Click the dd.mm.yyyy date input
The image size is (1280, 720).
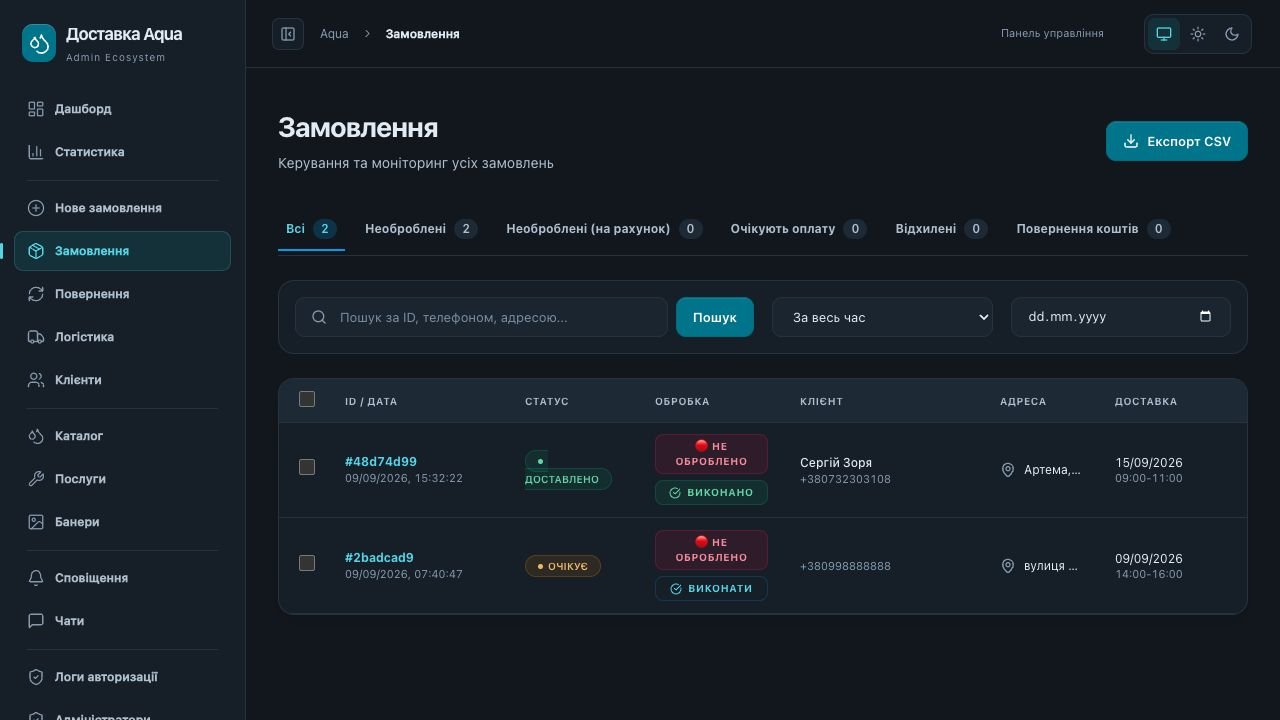click(x=1121, y=317)
